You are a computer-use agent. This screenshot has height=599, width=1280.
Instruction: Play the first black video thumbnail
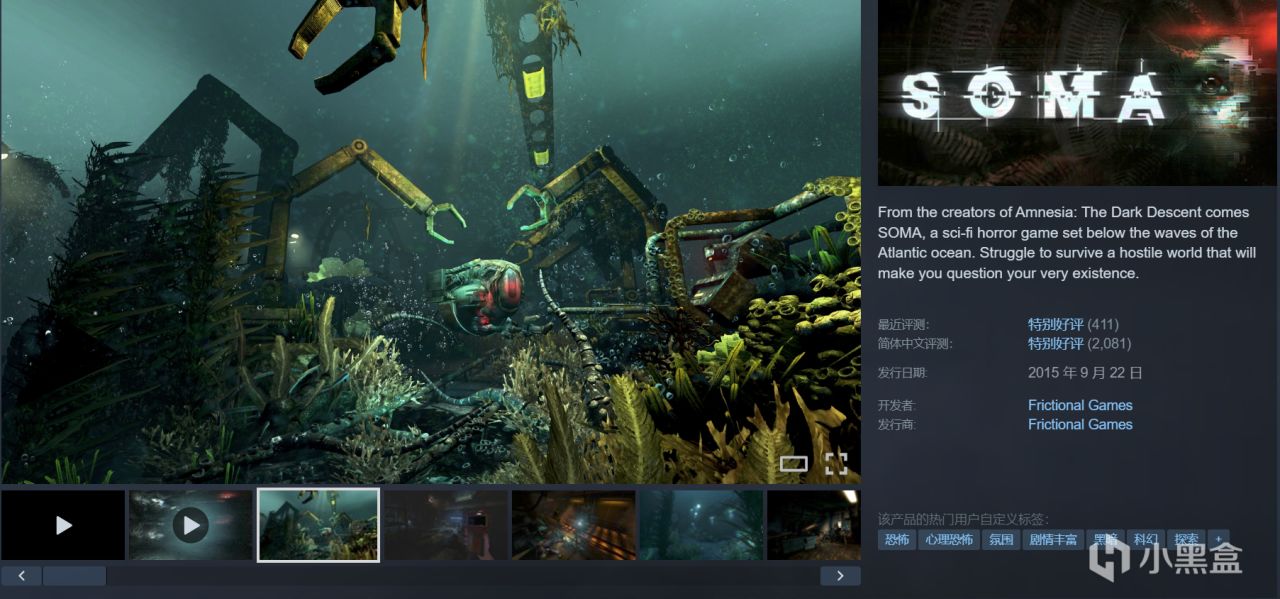tap(63, 525)
